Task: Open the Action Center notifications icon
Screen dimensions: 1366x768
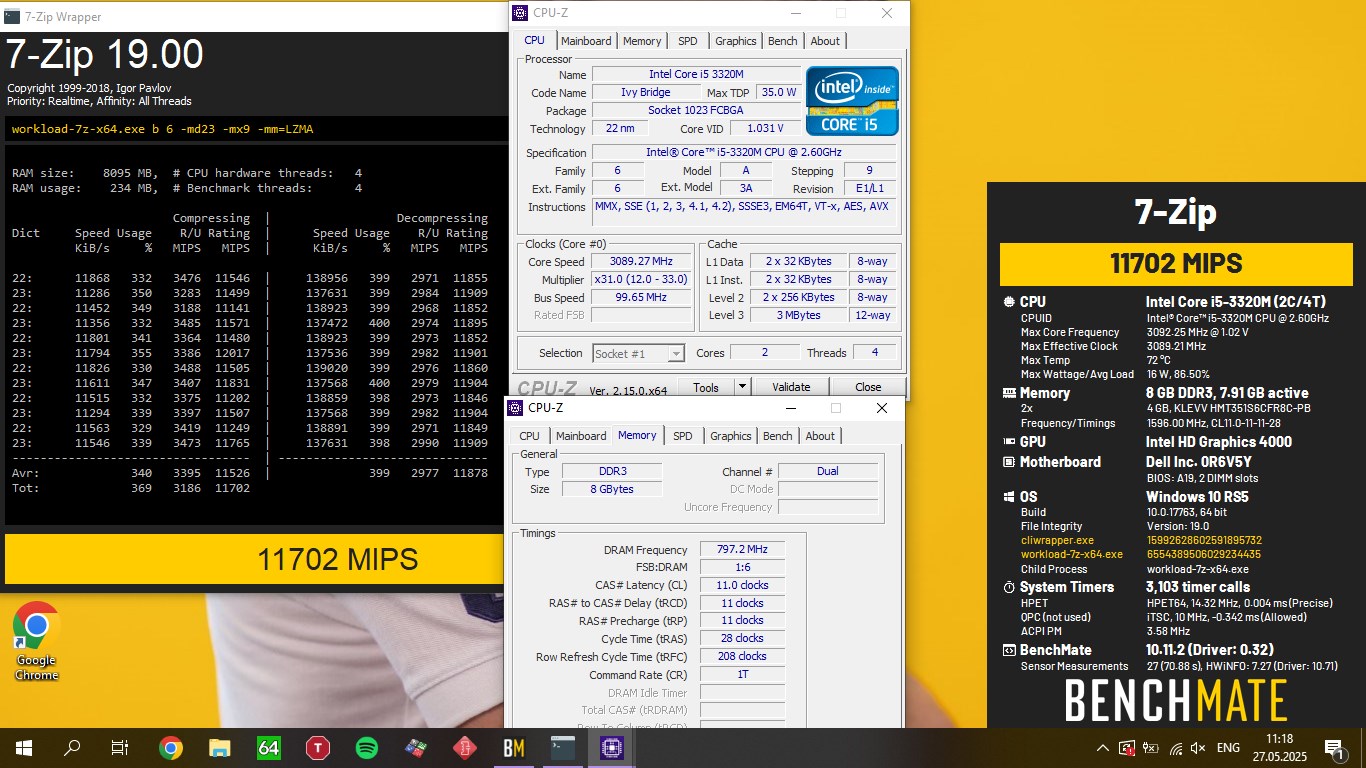Action: point(1333,748)
